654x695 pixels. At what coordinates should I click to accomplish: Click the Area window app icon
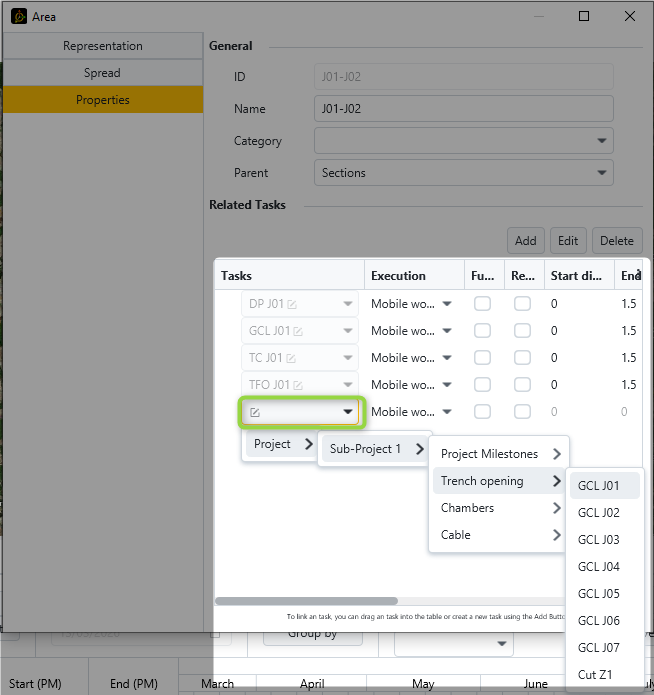tap(18, 16)
